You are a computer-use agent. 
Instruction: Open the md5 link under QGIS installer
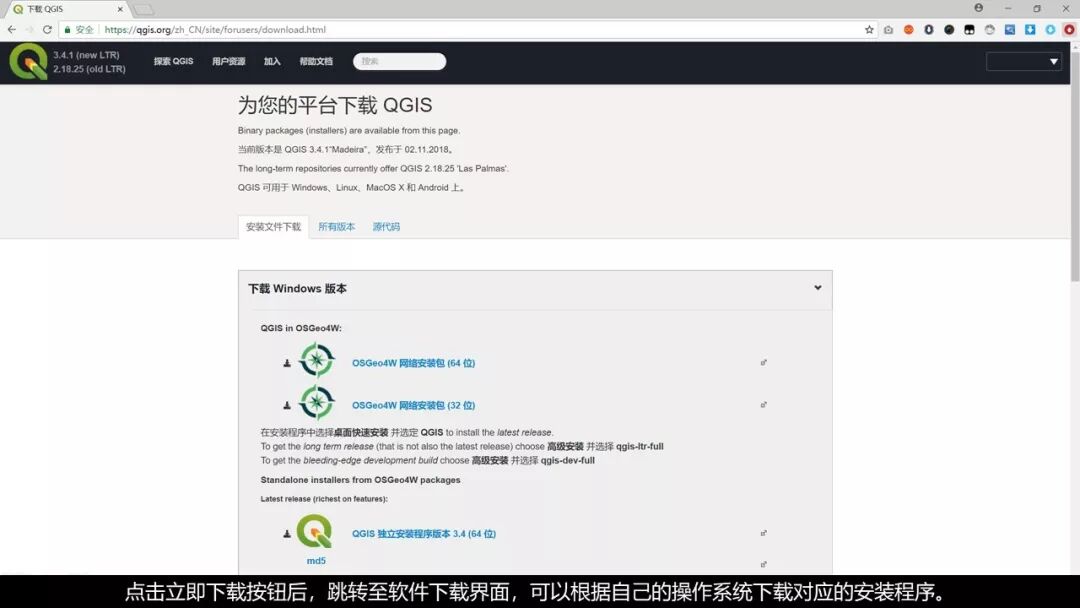click(316, 560)
